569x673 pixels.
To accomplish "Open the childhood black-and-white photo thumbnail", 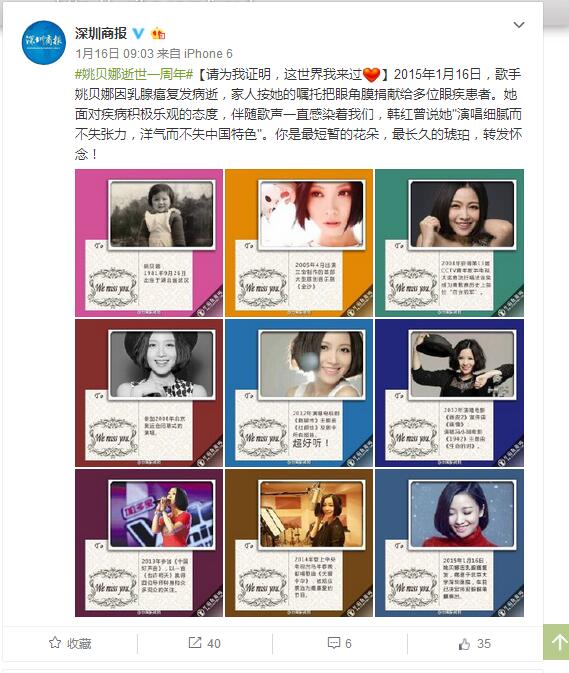I will pyautogui.click(x=149, y=243).
